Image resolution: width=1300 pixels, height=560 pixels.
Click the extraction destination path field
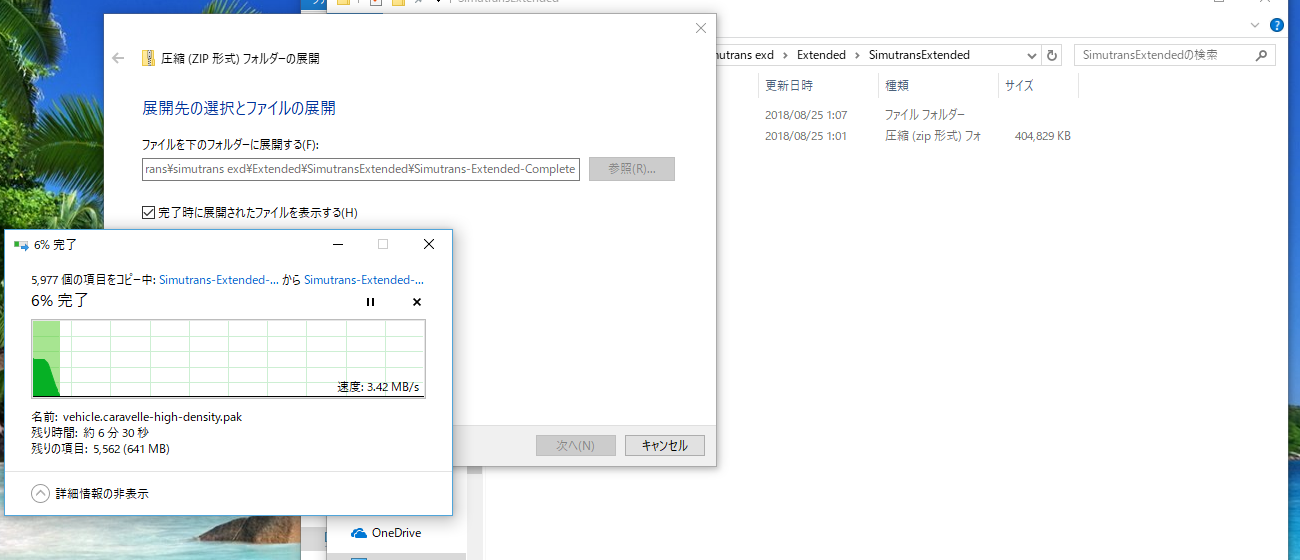pyautogui.click(x=361, y=169)
